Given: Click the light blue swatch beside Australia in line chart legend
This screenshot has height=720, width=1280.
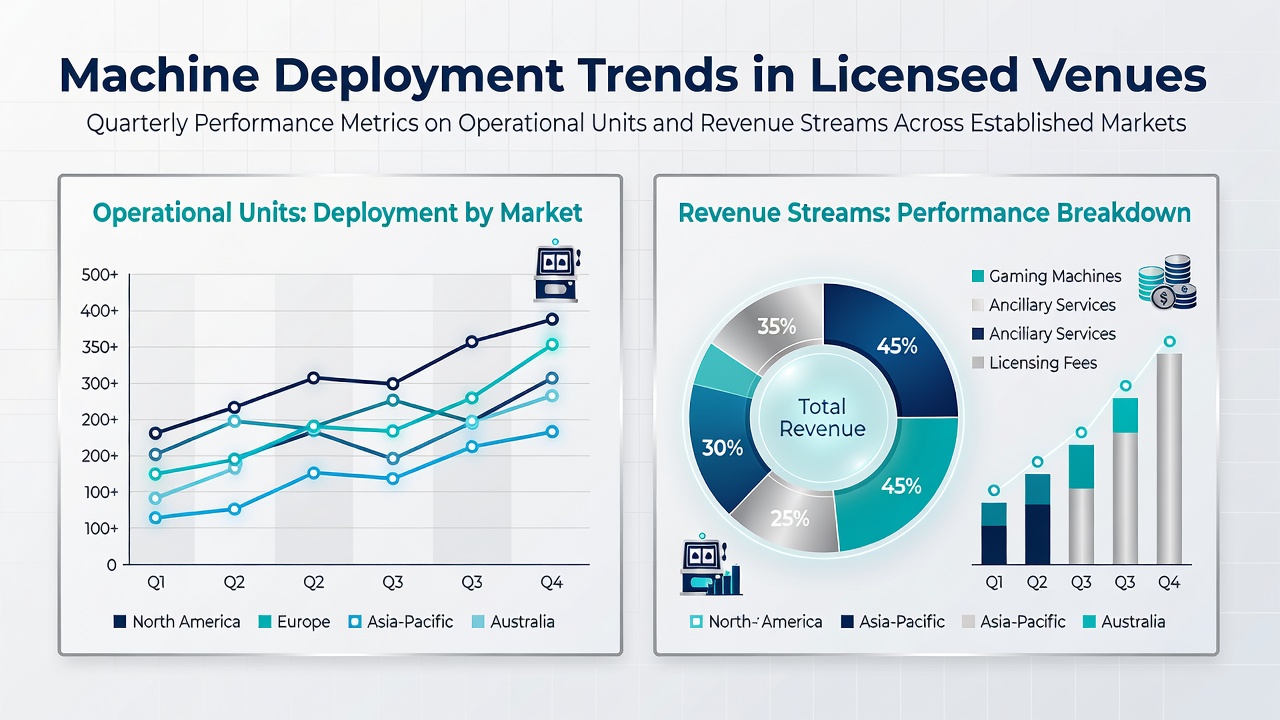Looking at the screenshot, I should point(477,622).
